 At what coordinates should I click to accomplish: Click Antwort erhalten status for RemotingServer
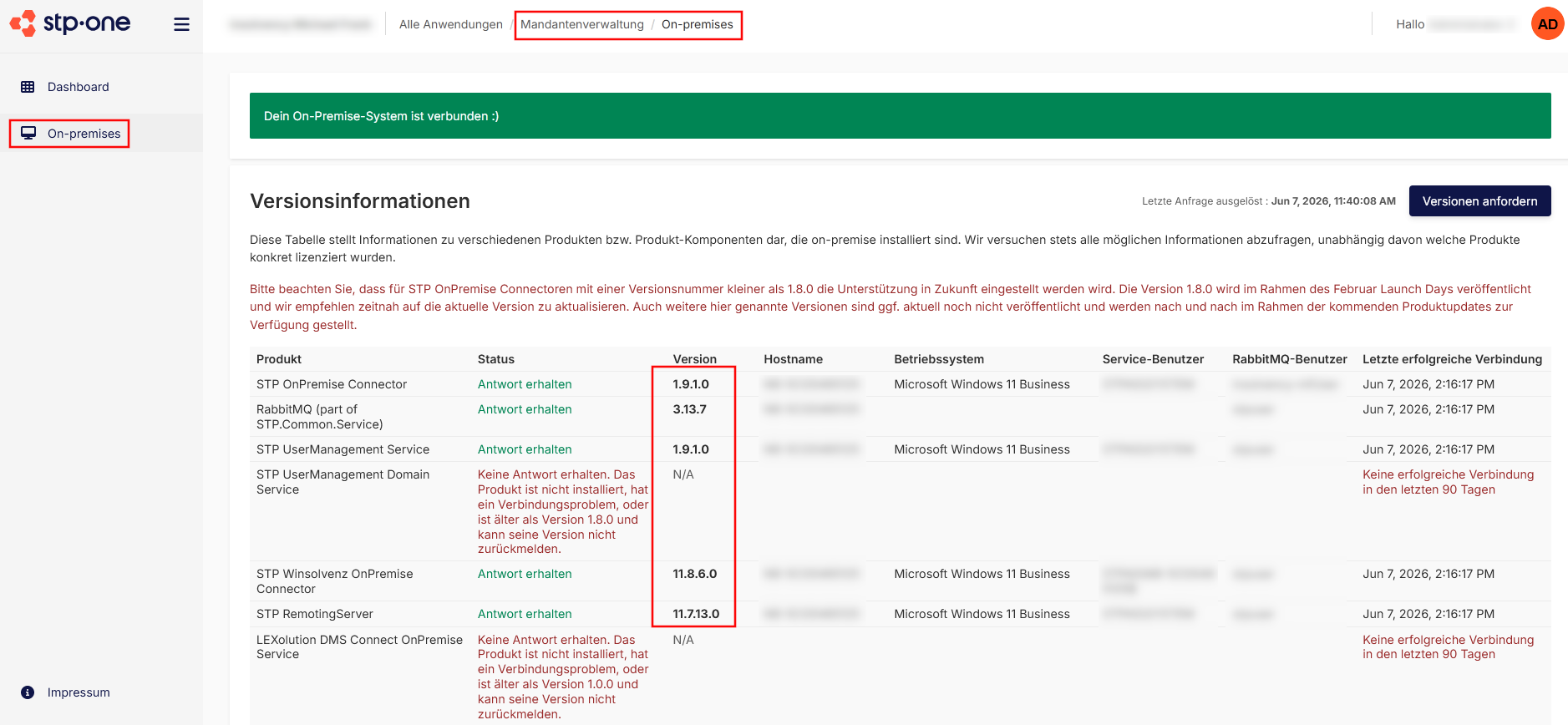(x=525, y=614)
